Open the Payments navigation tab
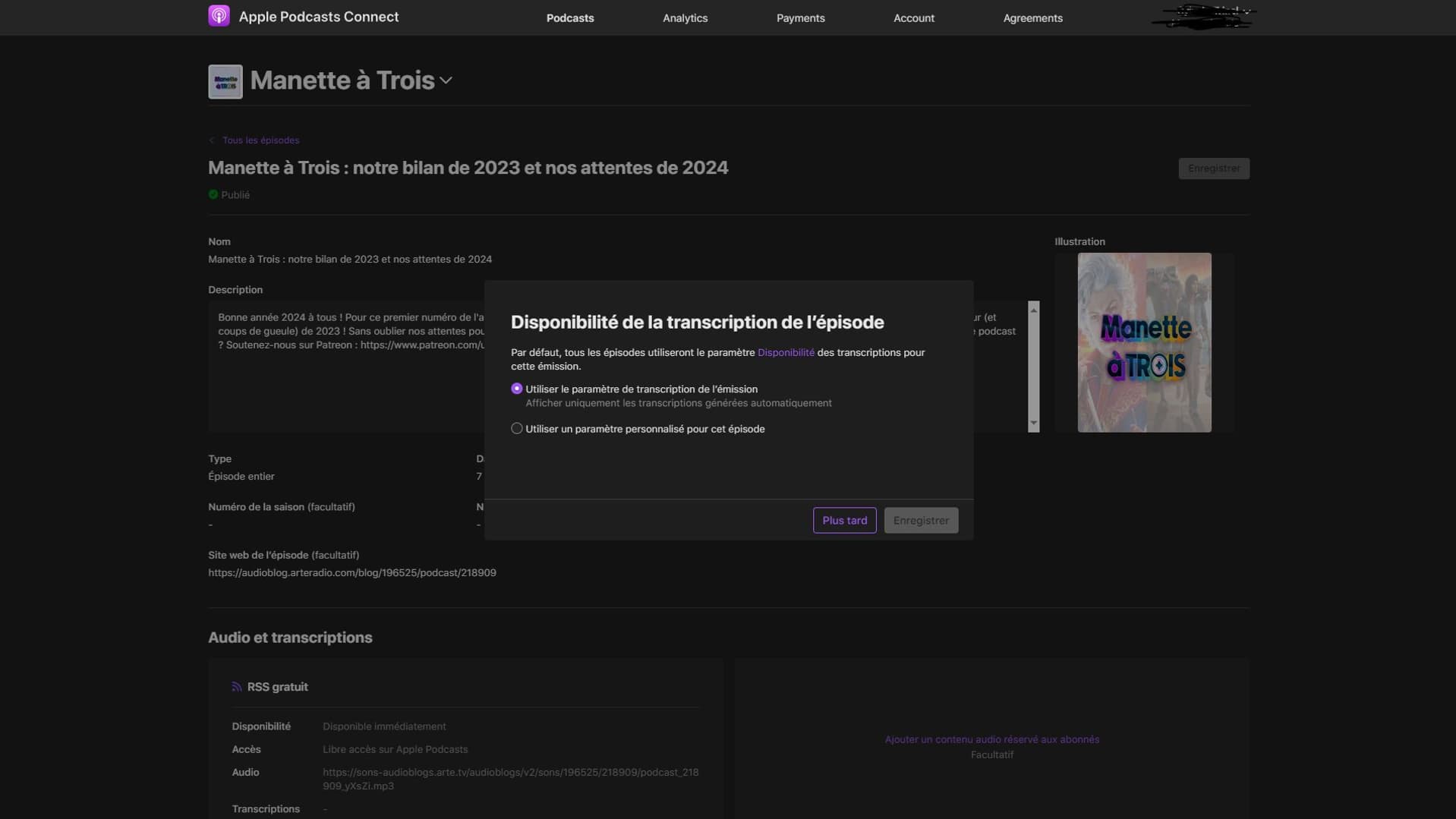Screen dimensions: 1456x819 (800, 18)
